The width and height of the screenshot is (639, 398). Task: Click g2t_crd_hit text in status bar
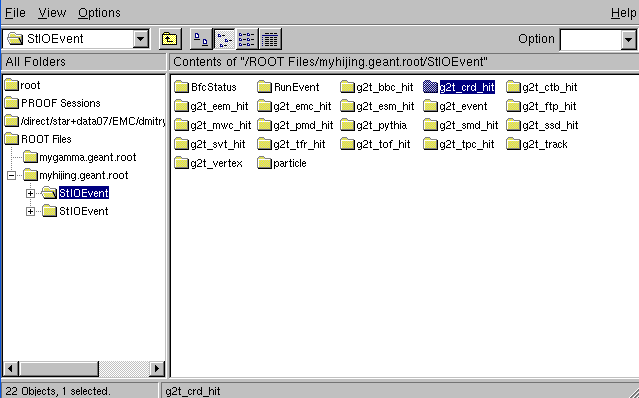[x=193, y=391]
